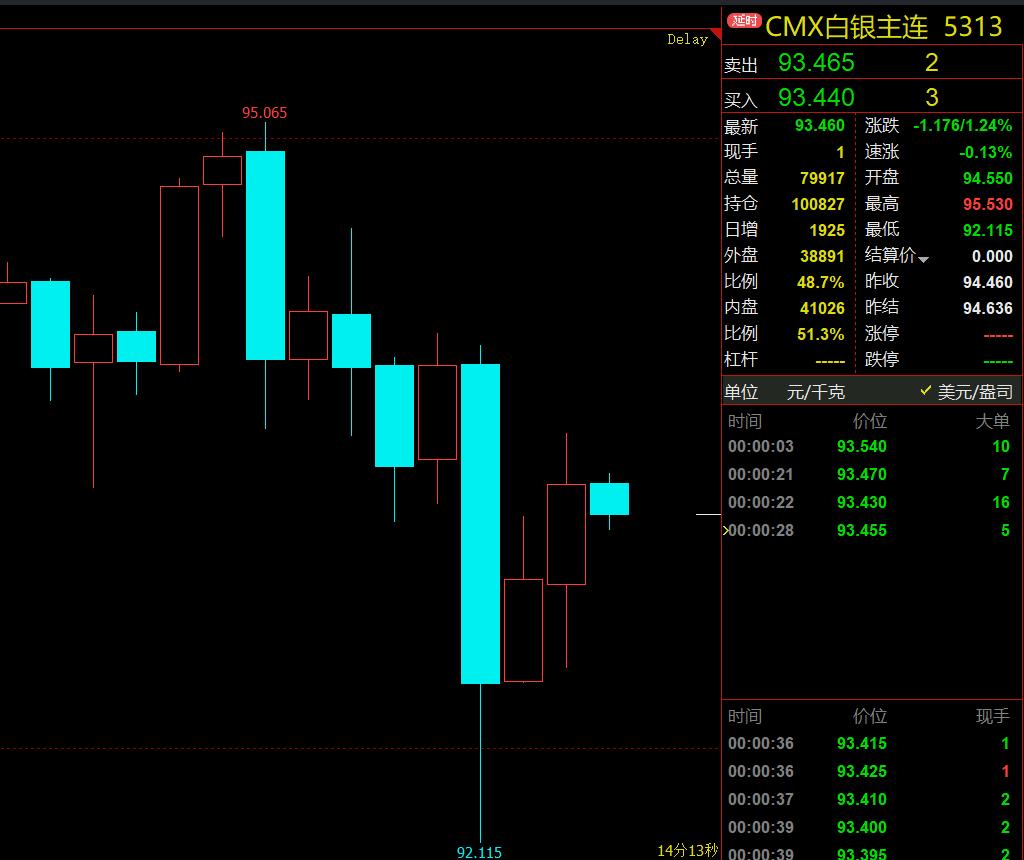This screenshot has width=1024, height=860.
Task: Click the Delay label on chart
Action: pos(687,39)
